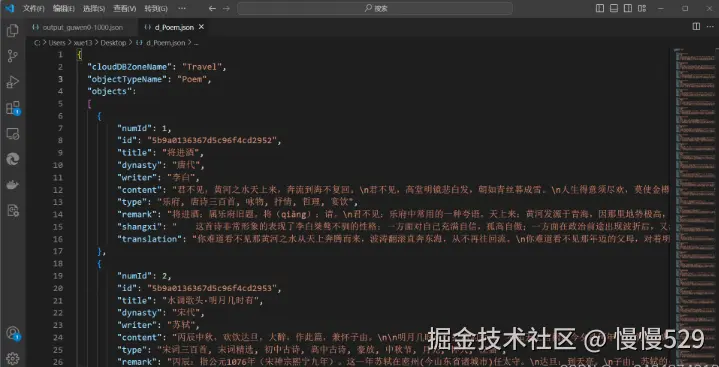Open the Manage gear settings icon
The image size is (719, 367).
point(12,358)
